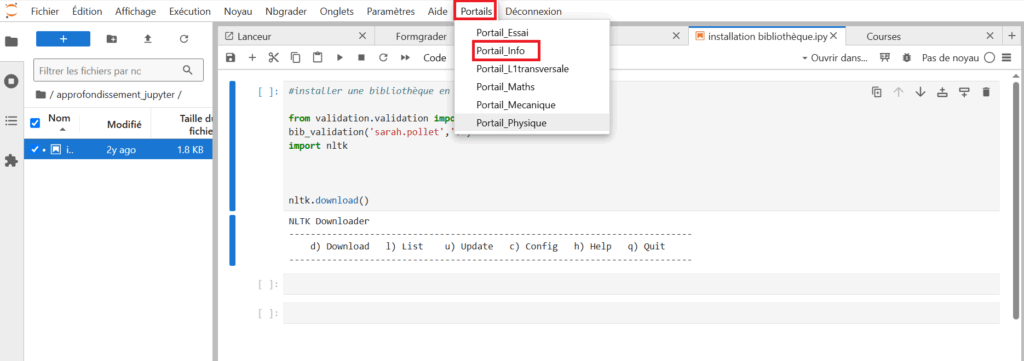The width and height of the screenshot is (1024, 361).
Task: Copy the selected cell
Action: 295,57
